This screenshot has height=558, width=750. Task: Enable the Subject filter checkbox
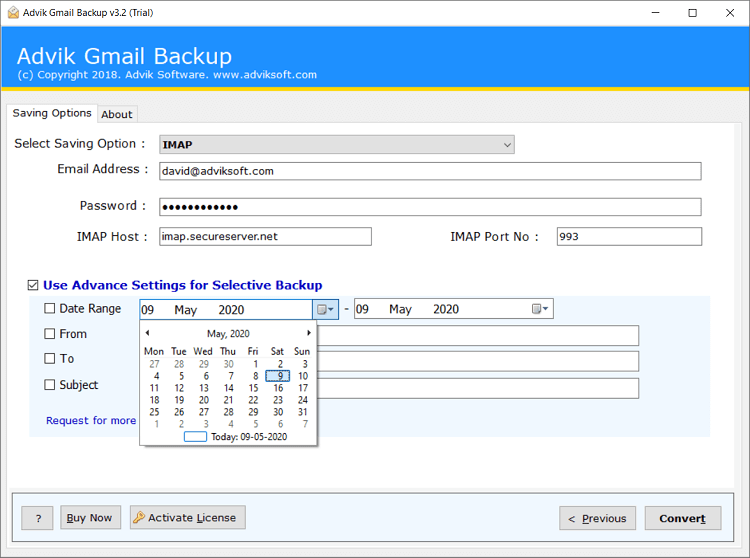pyautogui.click(x=49, y=385)
